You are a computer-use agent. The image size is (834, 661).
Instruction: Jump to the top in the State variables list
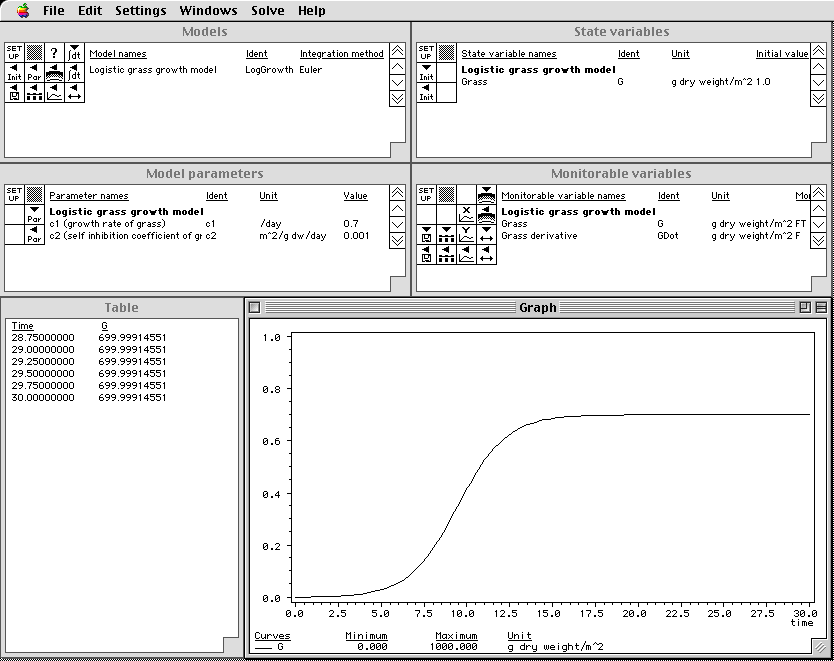pyautogui.click(x=819, y=51)
